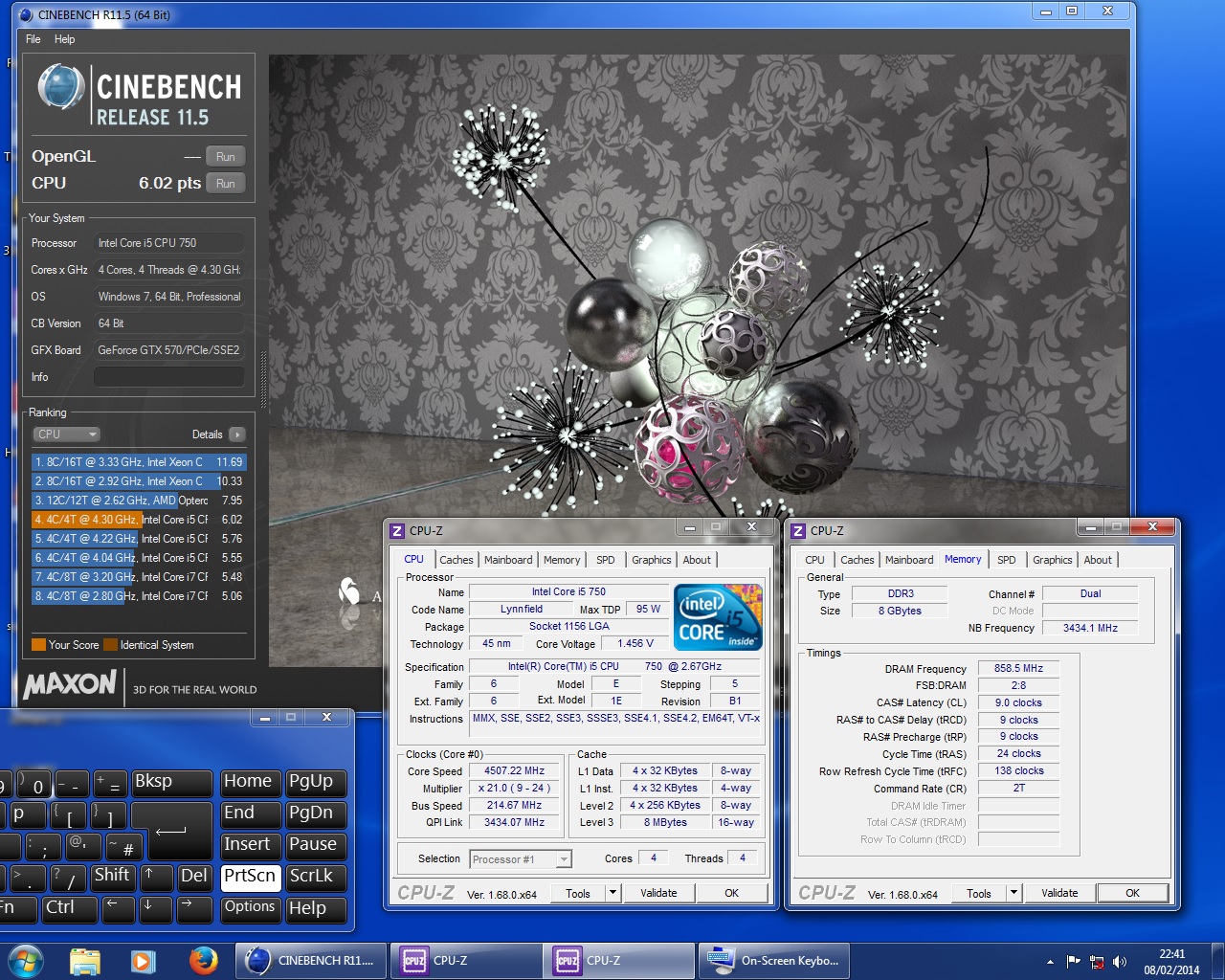Run the OpenGL benchmark
The height and width of the screenshot is (980, 1225).
click(x=226, y=157)
